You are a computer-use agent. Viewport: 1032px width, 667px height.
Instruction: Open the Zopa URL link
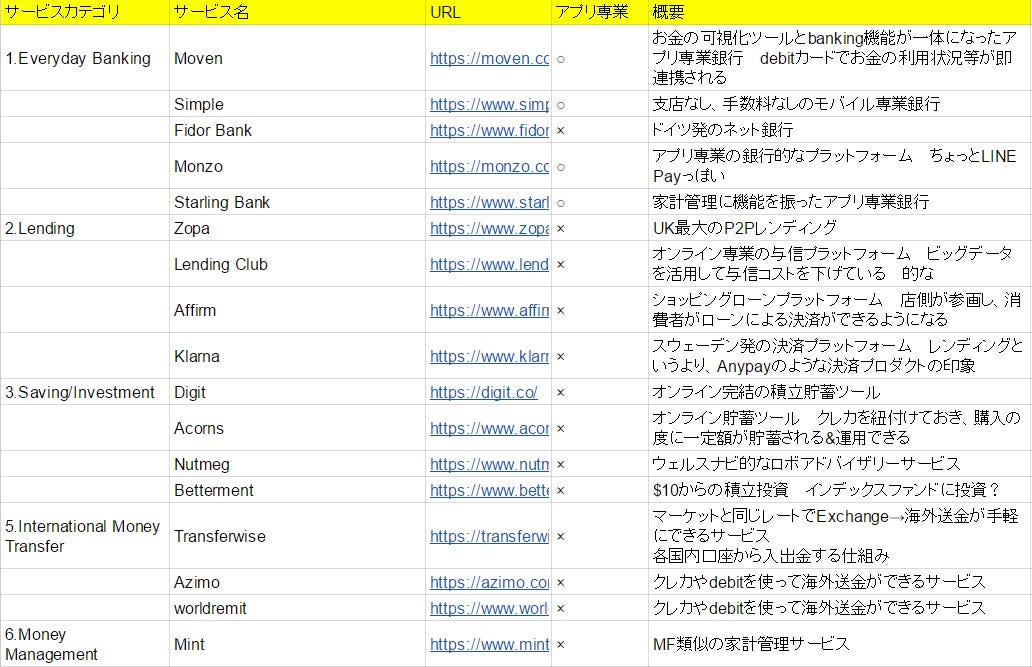[x=489, y=228]
